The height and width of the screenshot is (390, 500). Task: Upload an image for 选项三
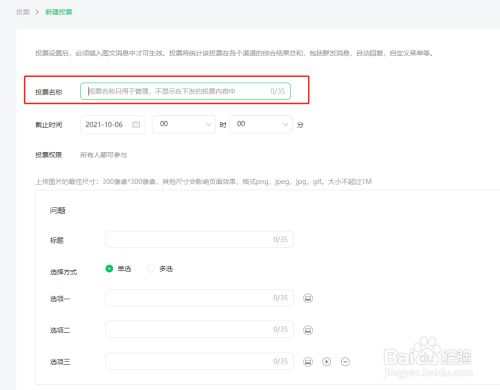[308, 362]
